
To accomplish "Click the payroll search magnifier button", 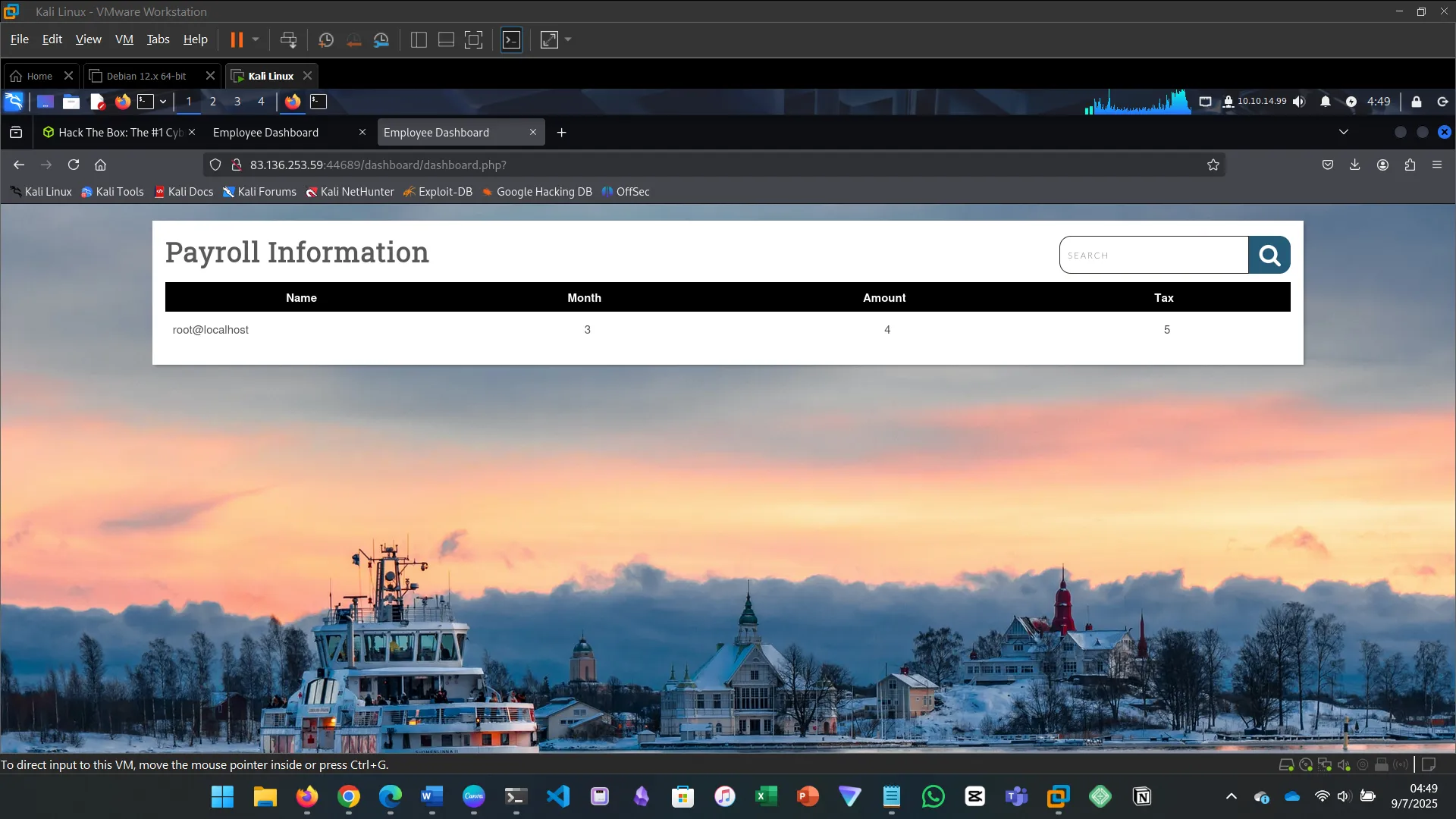I will (x=1269, y=256).
